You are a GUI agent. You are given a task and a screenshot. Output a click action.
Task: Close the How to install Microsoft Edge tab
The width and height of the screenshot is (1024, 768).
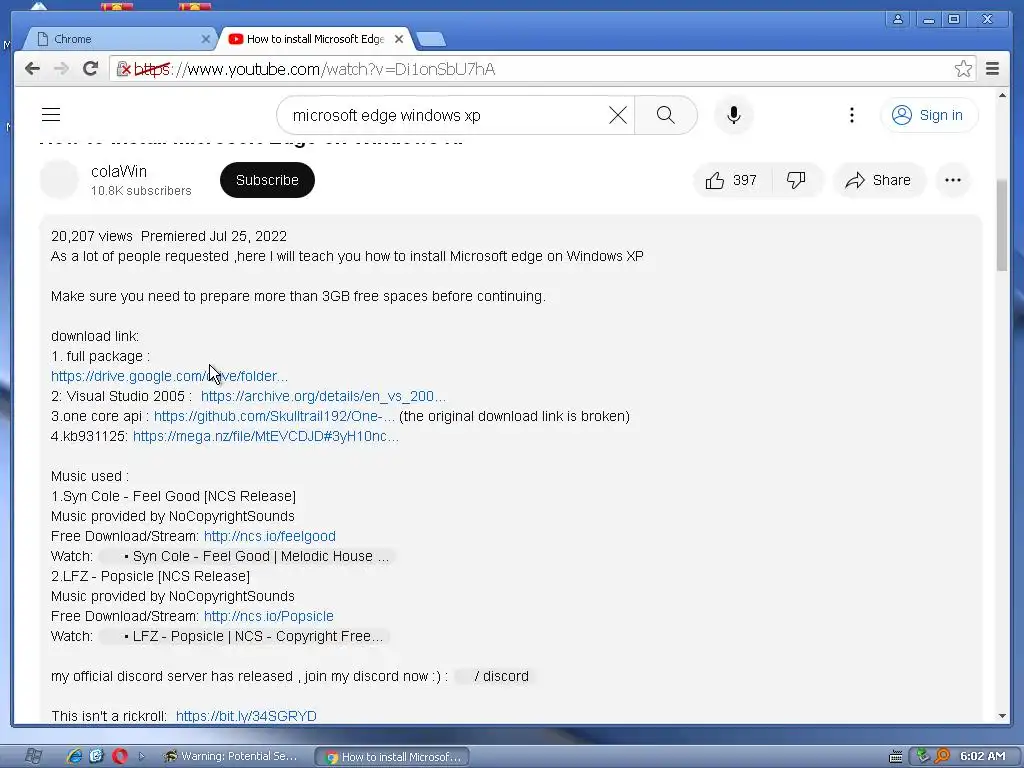coord(399,39)
